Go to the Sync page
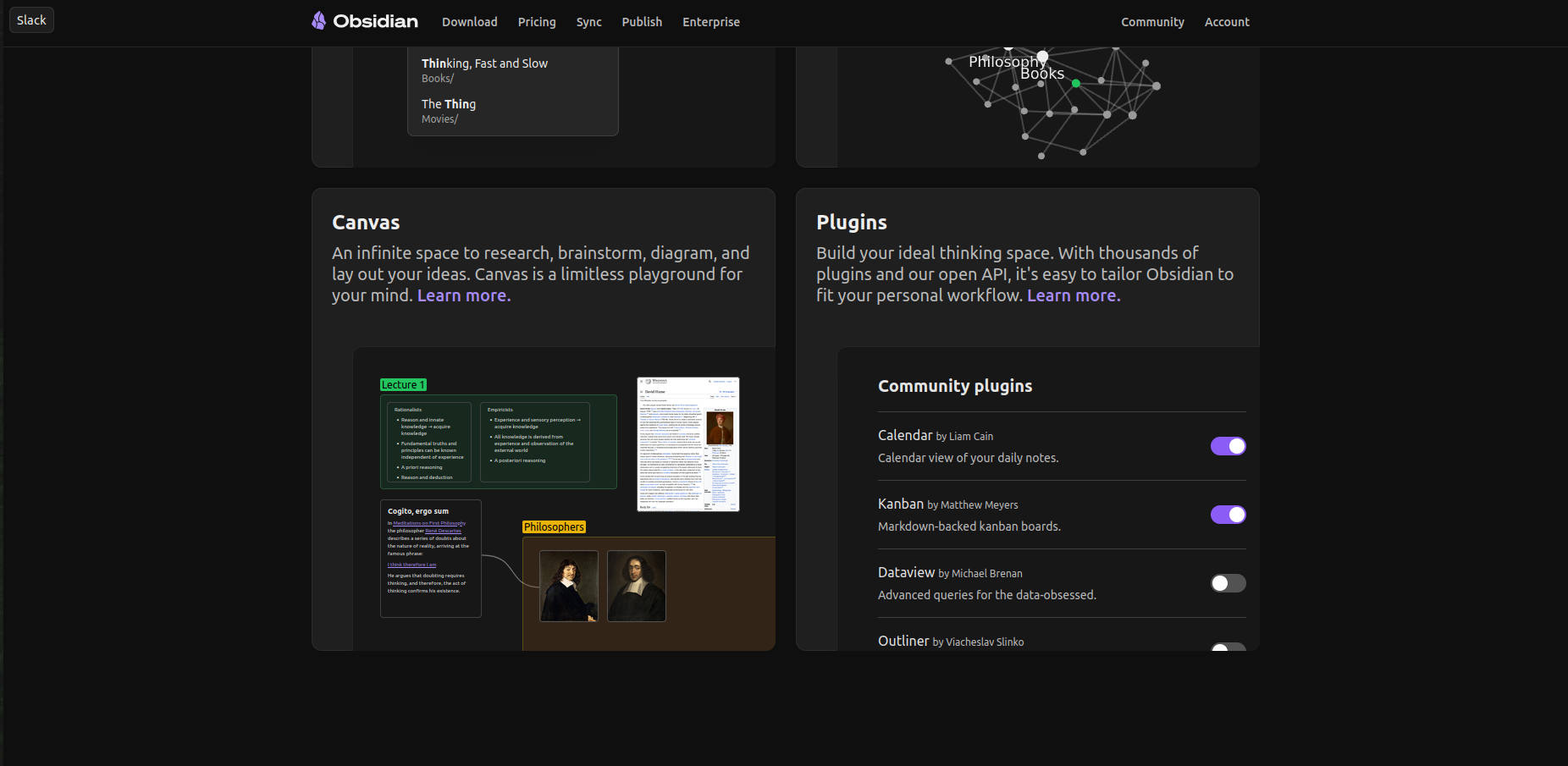The height and width of the screenshot is (766, 1568). click(x=588, y=22)
